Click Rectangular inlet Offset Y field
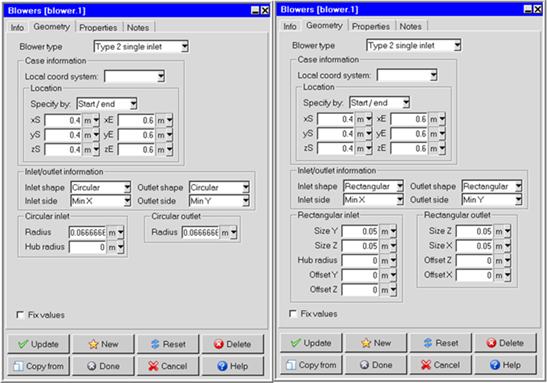Image resolution: width=547 pixels, height=383 pixels. point(360,275)
